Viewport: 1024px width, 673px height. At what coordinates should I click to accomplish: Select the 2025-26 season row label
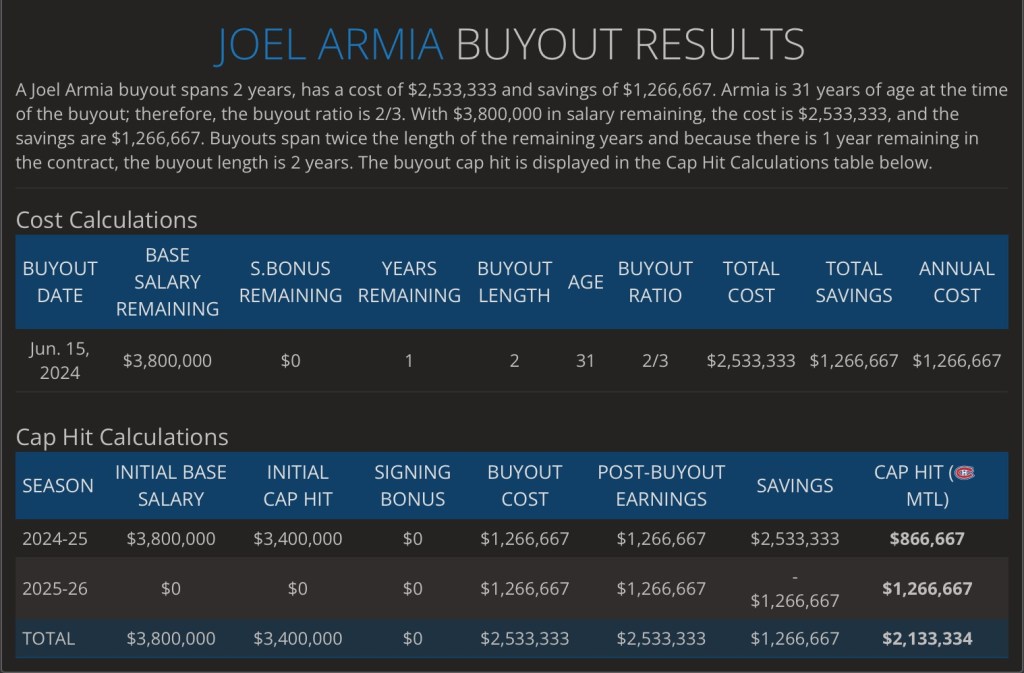55,589
